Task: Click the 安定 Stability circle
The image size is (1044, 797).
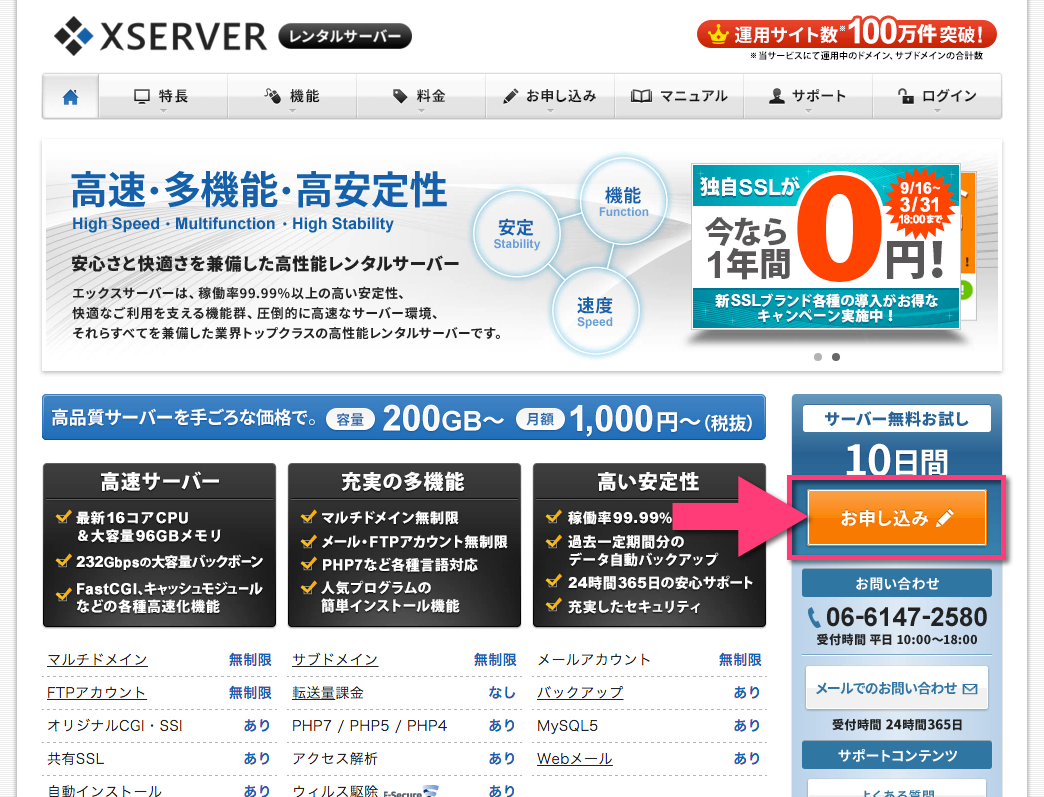Action: pyautogui.click(x=517, y=234)
